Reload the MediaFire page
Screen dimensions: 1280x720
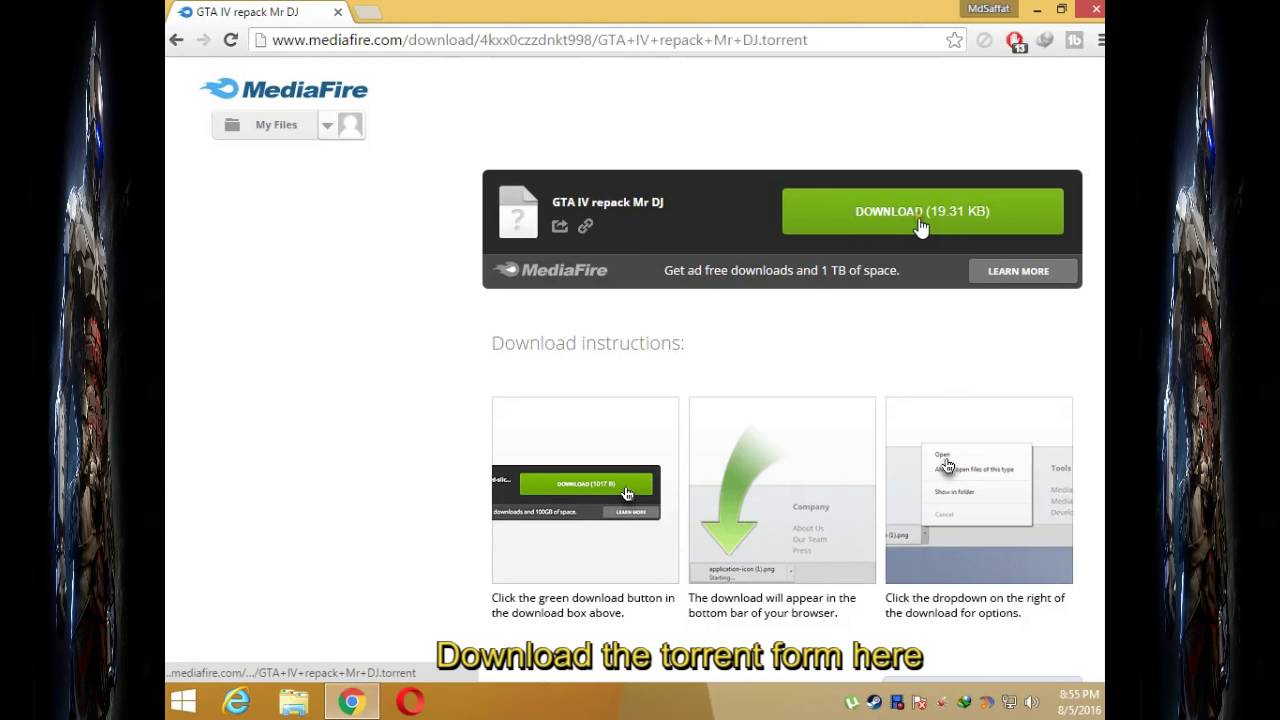pos(230,40)
